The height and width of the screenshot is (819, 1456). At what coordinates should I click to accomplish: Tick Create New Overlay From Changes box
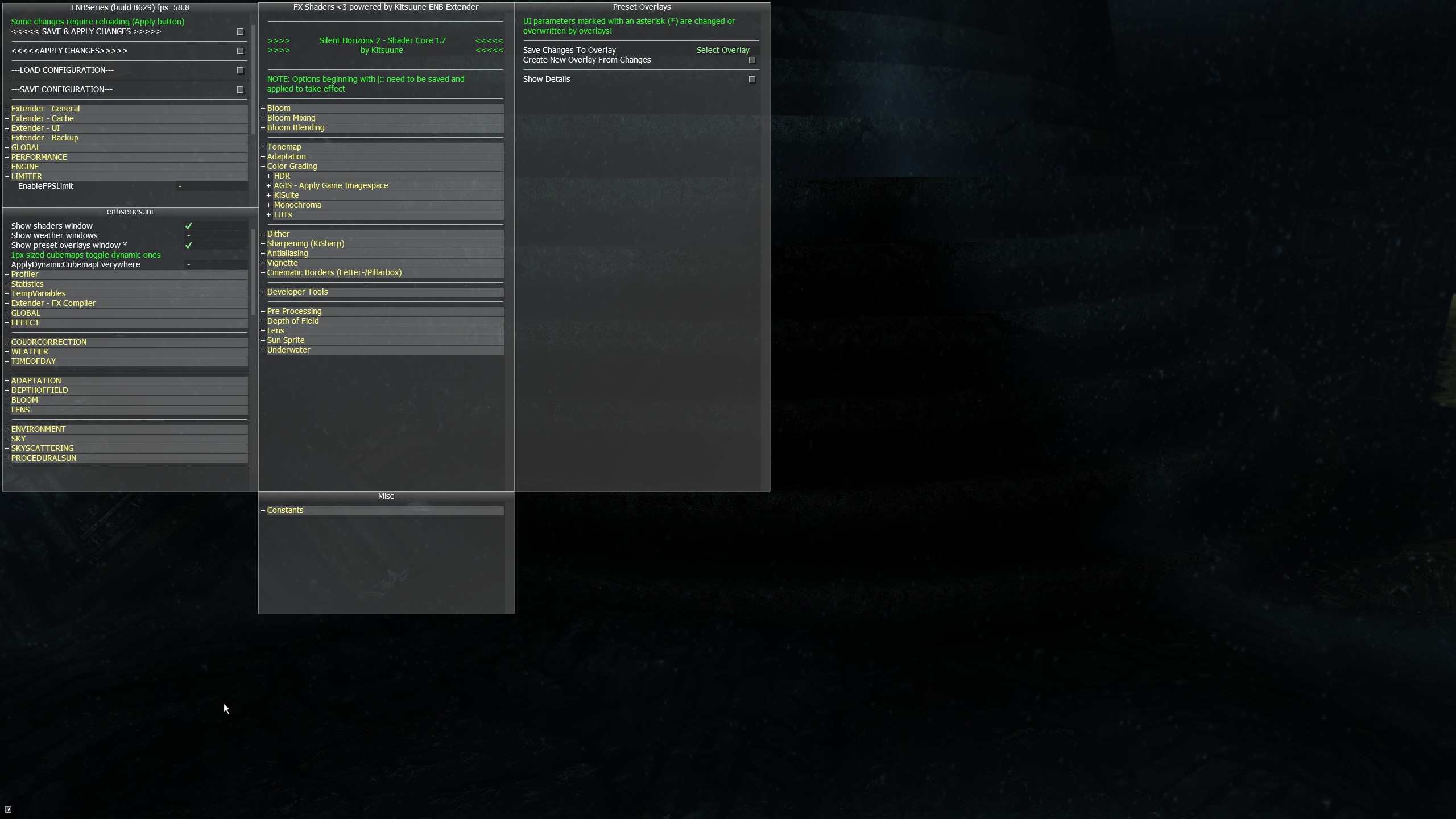[752, 60]
